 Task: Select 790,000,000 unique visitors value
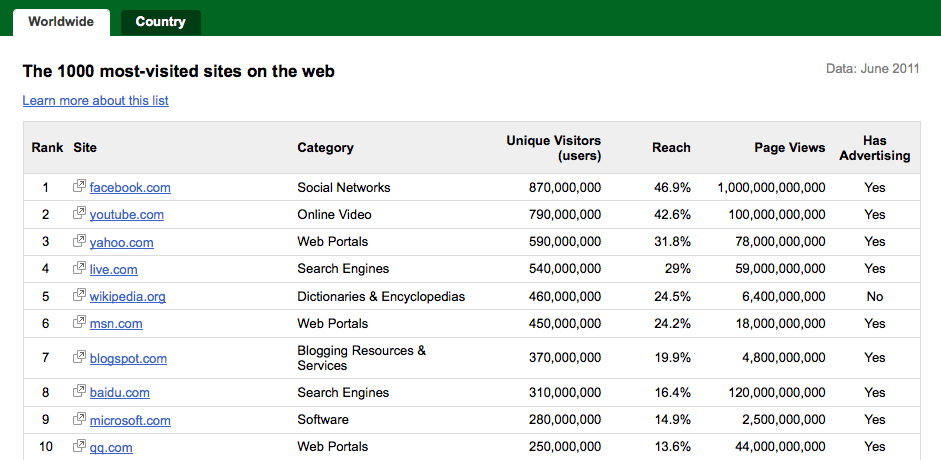[x=565, y=215]
